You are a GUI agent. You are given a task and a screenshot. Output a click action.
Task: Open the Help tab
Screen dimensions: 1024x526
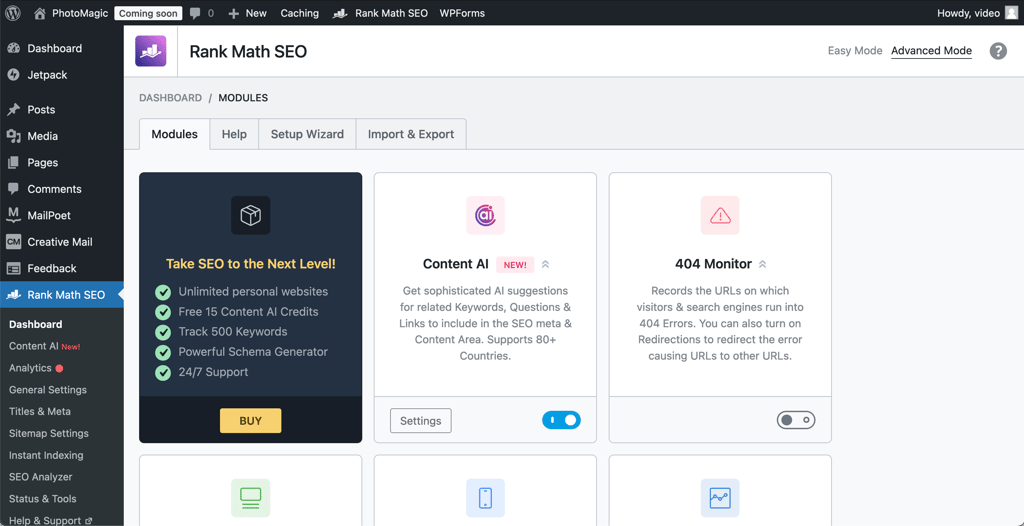coord(234,134)
